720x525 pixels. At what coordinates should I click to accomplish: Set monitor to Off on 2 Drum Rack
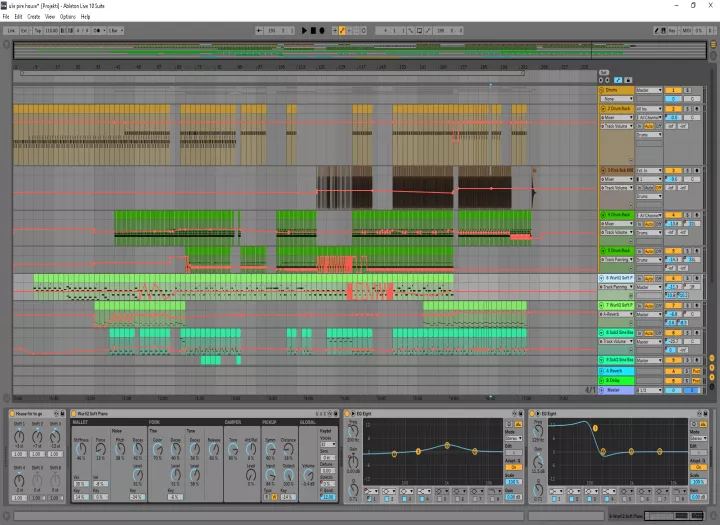[658, 126]
